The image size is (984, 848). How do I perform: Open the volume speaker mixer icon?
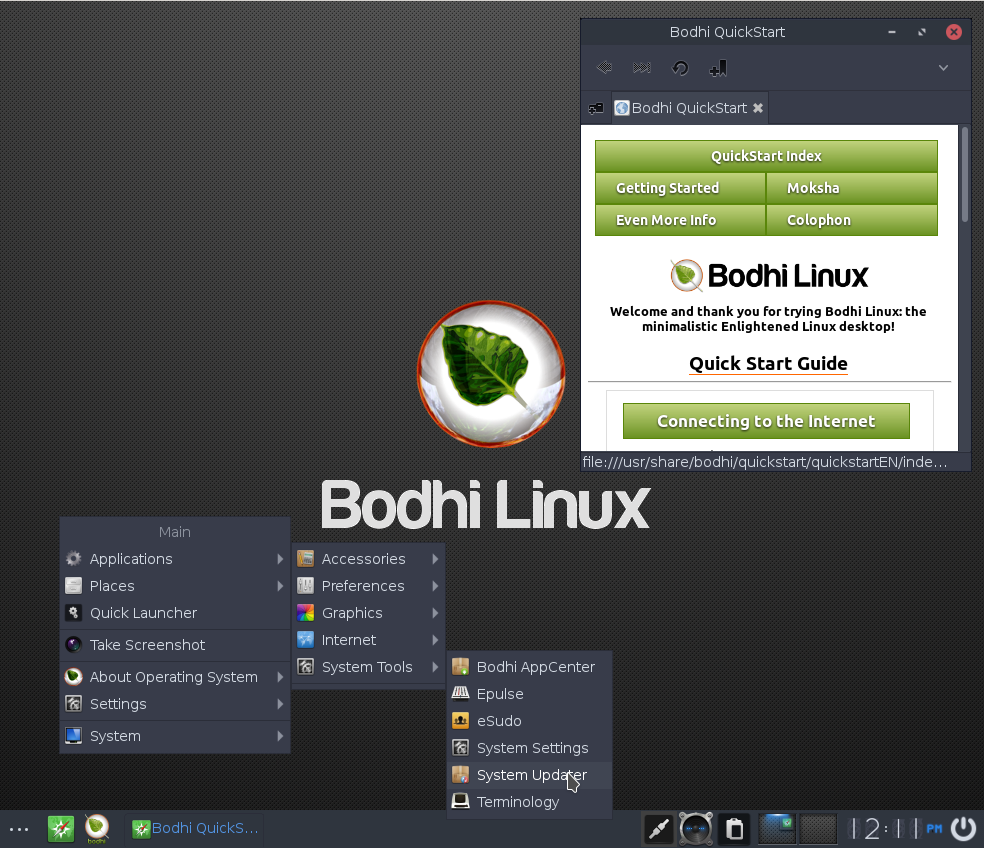(x=696, y=829)
